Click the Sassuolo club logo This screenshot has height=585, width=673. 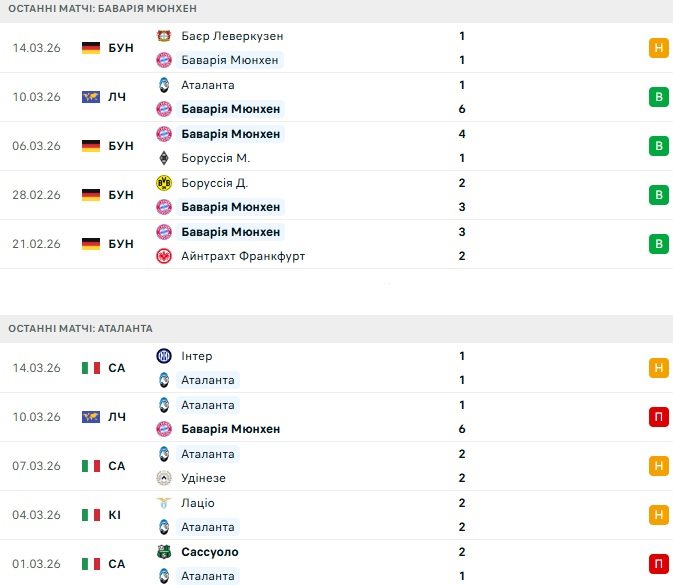[164, 552]
